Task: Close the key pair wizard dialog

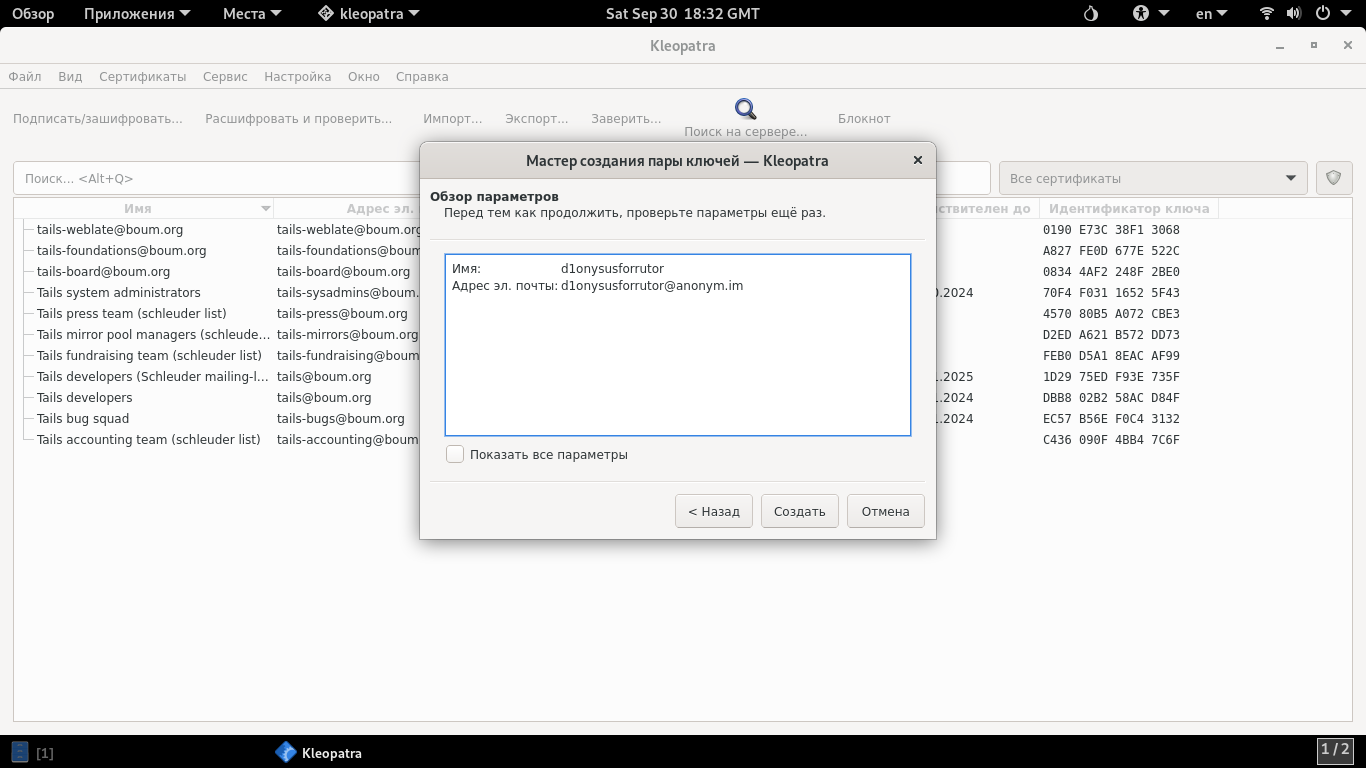Action: (917, 160)
